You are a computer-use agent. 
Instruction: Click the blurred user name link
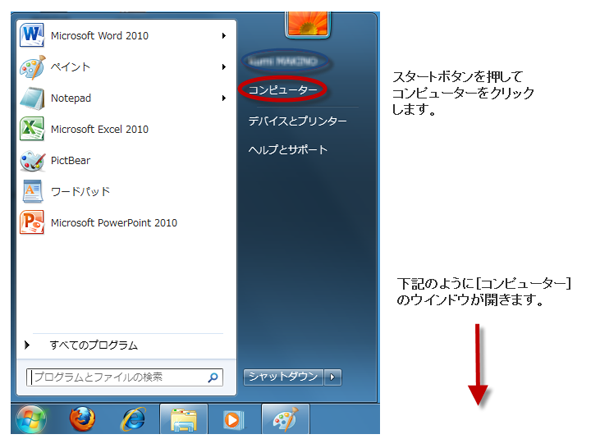coord(283,61)
